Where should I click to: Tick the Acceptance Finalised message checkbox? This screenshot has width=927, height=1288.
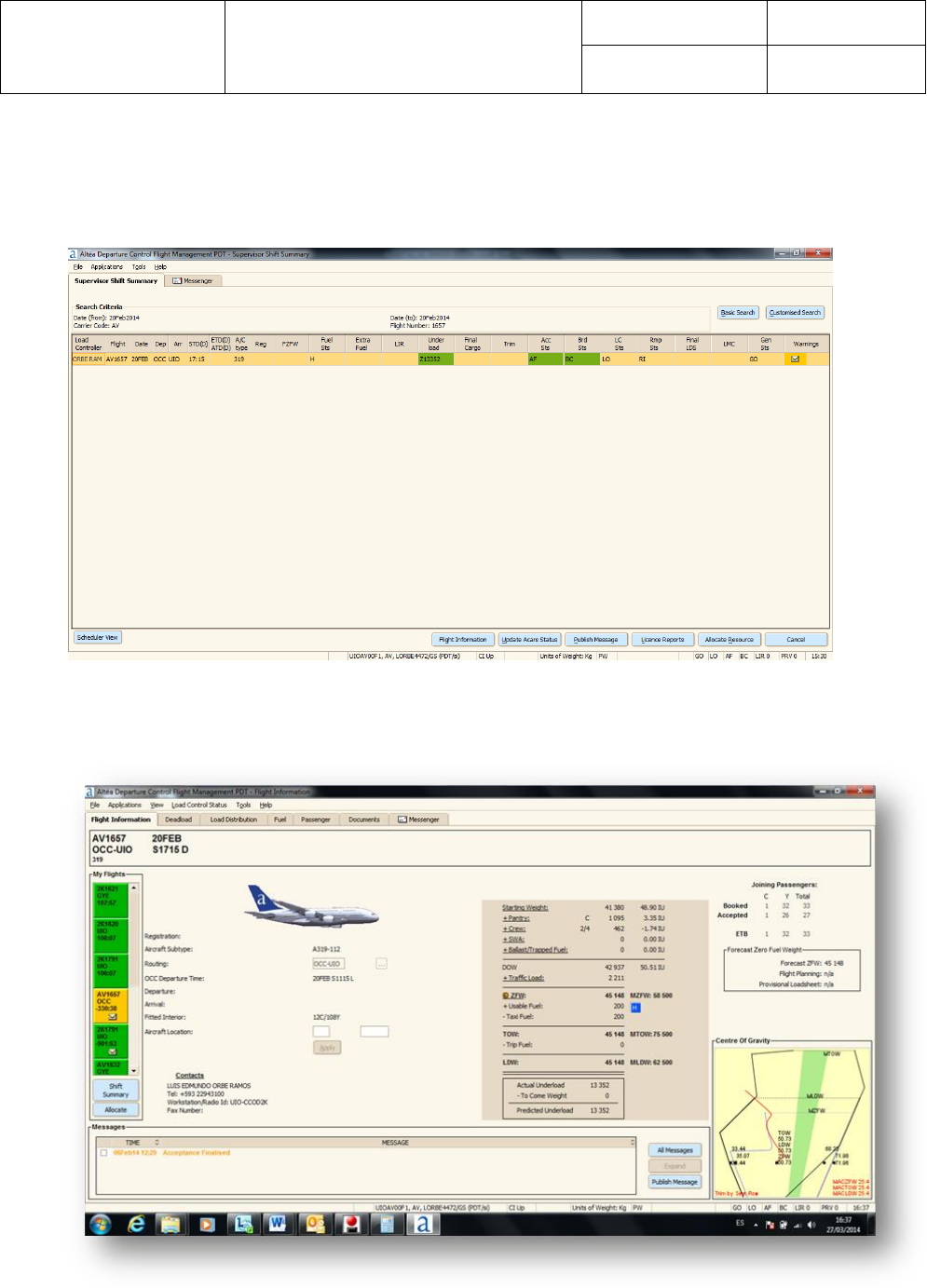pos(103,1153)
